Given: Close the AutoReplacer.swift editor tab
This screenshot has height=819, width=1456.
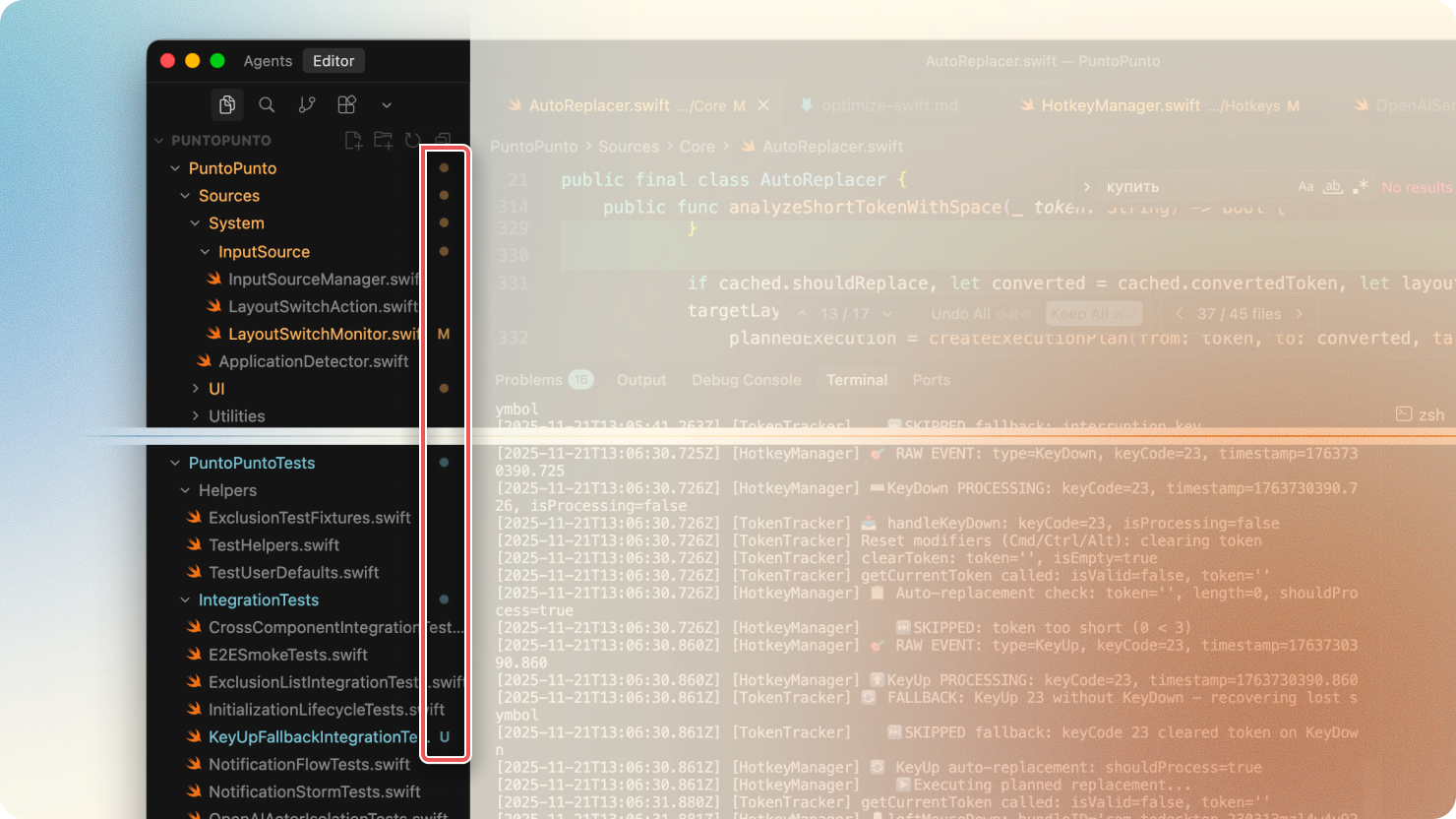Looking at the screenshot, I should point(763,105).
